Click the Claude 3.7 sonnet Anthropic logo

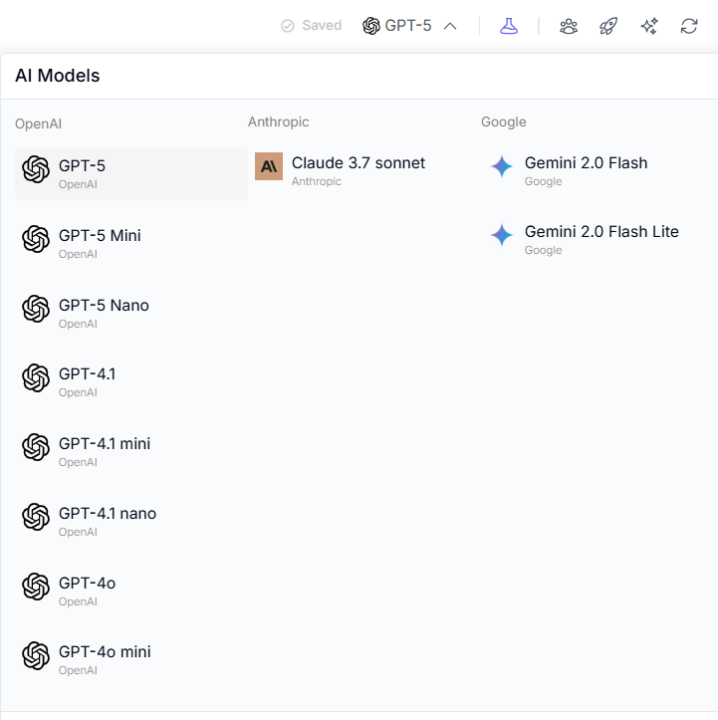point(269,166)
